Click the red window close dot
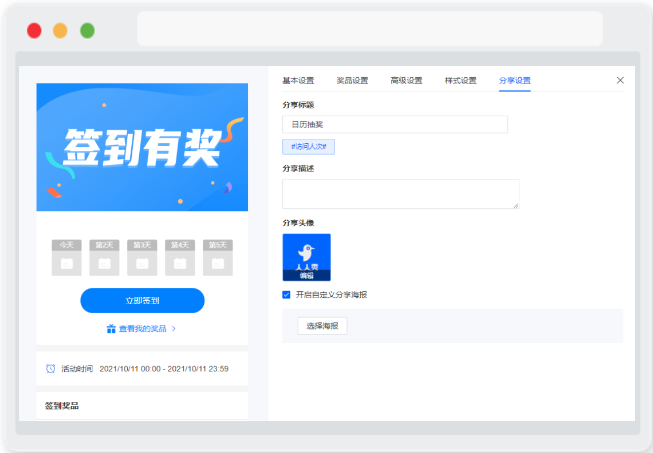The height and width of the screenshot is (453, 653). coord(34,30)
